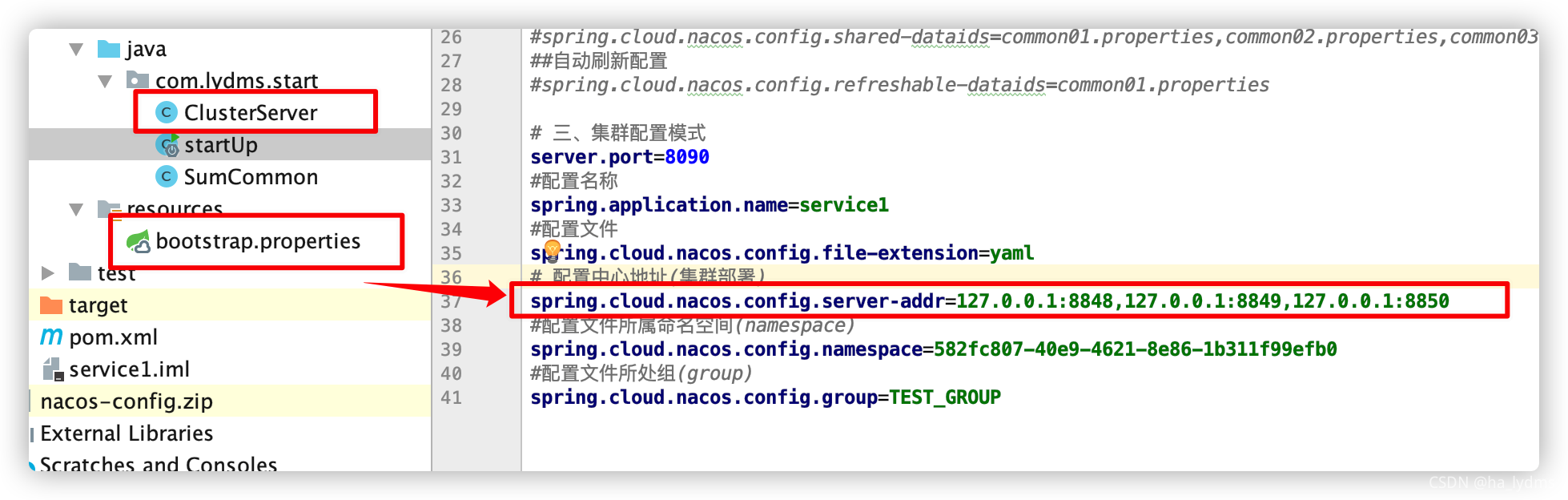Screen dimensions: 1568x500
Task: Open bootstrap.properties file
Action: [x=258, y=241]
